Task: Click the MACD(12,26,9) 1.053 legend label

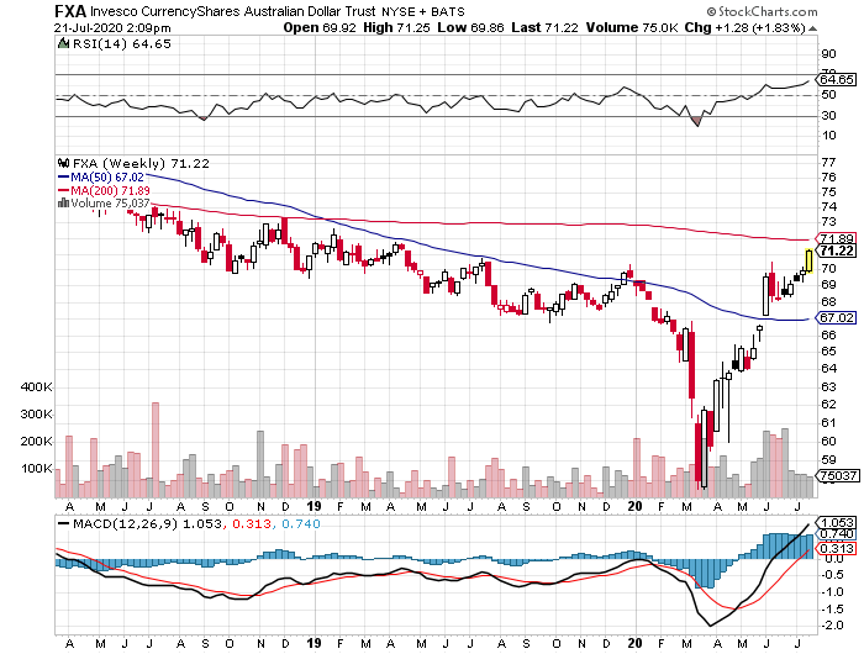Action: 147,523
